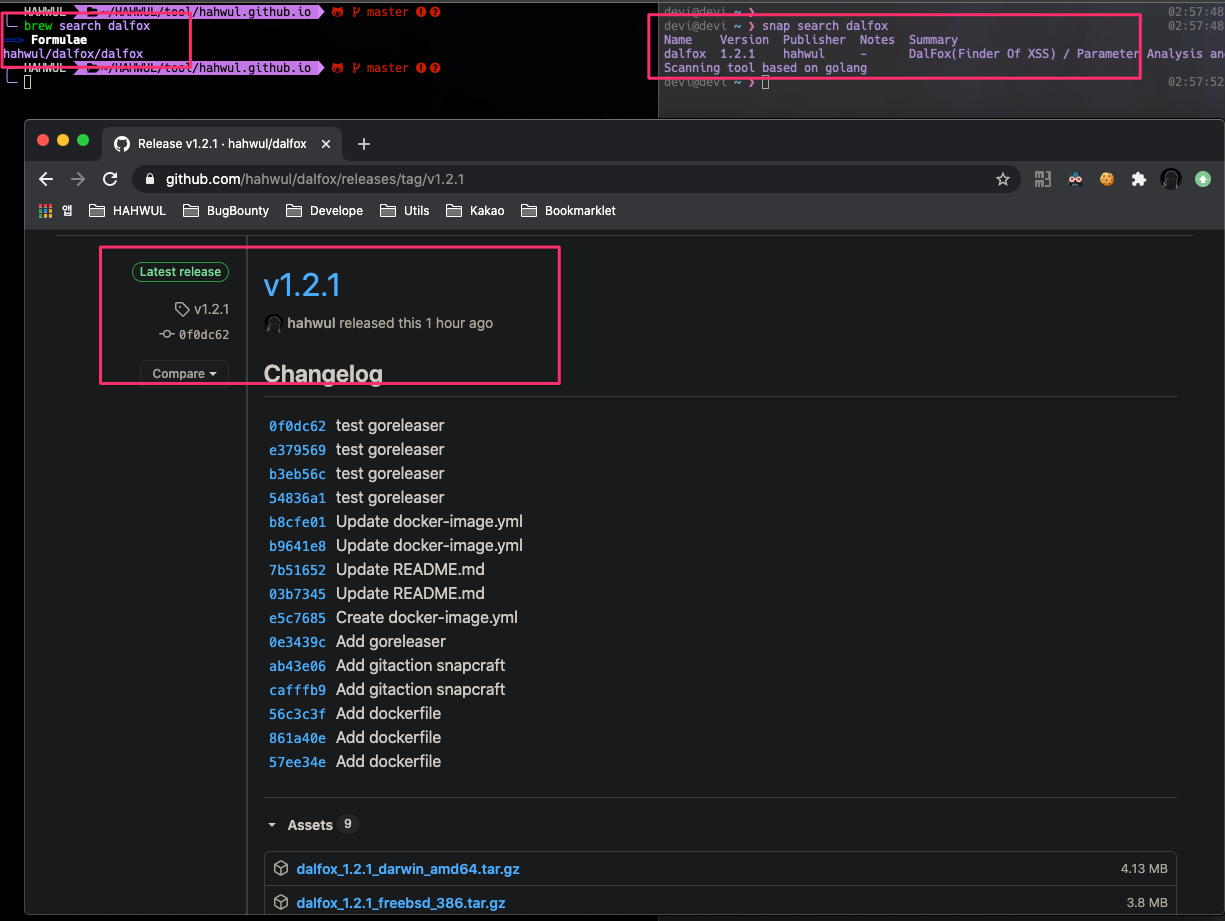Download dalfox_1.2.1_darwin_amd64.tar.gz
The width and height of the screenshot is (1225, 921).
tap(408, 869)
